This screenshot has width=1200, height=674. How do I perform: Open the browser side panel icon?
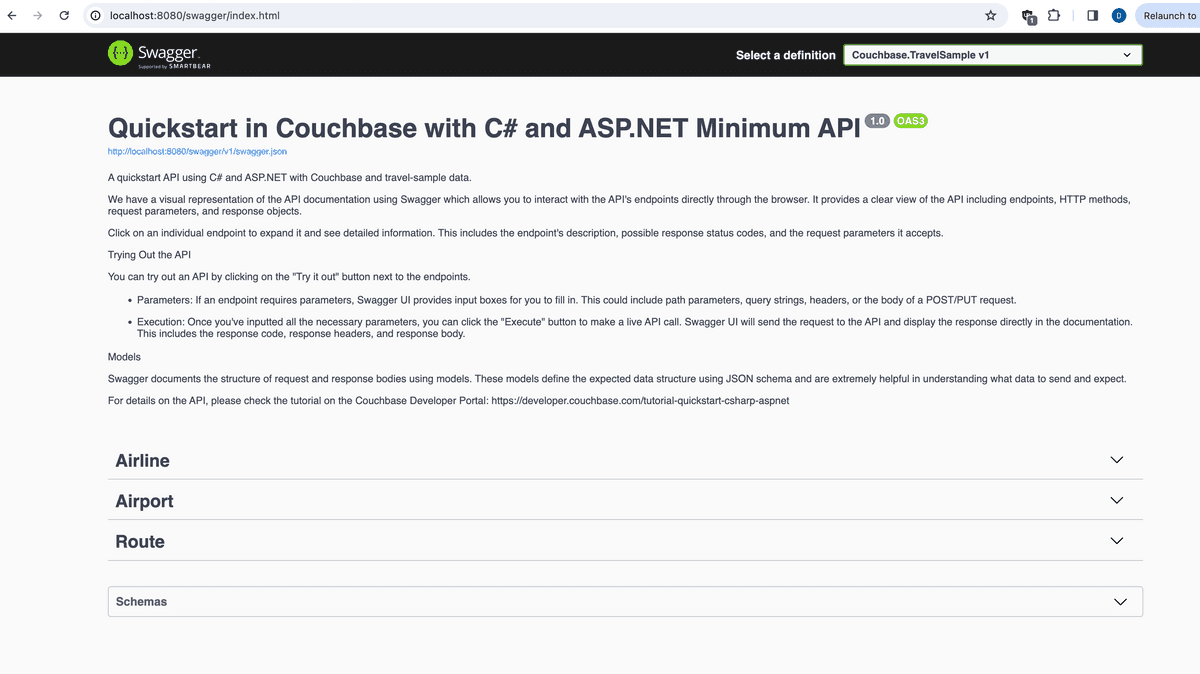(x=1092, y=15)
